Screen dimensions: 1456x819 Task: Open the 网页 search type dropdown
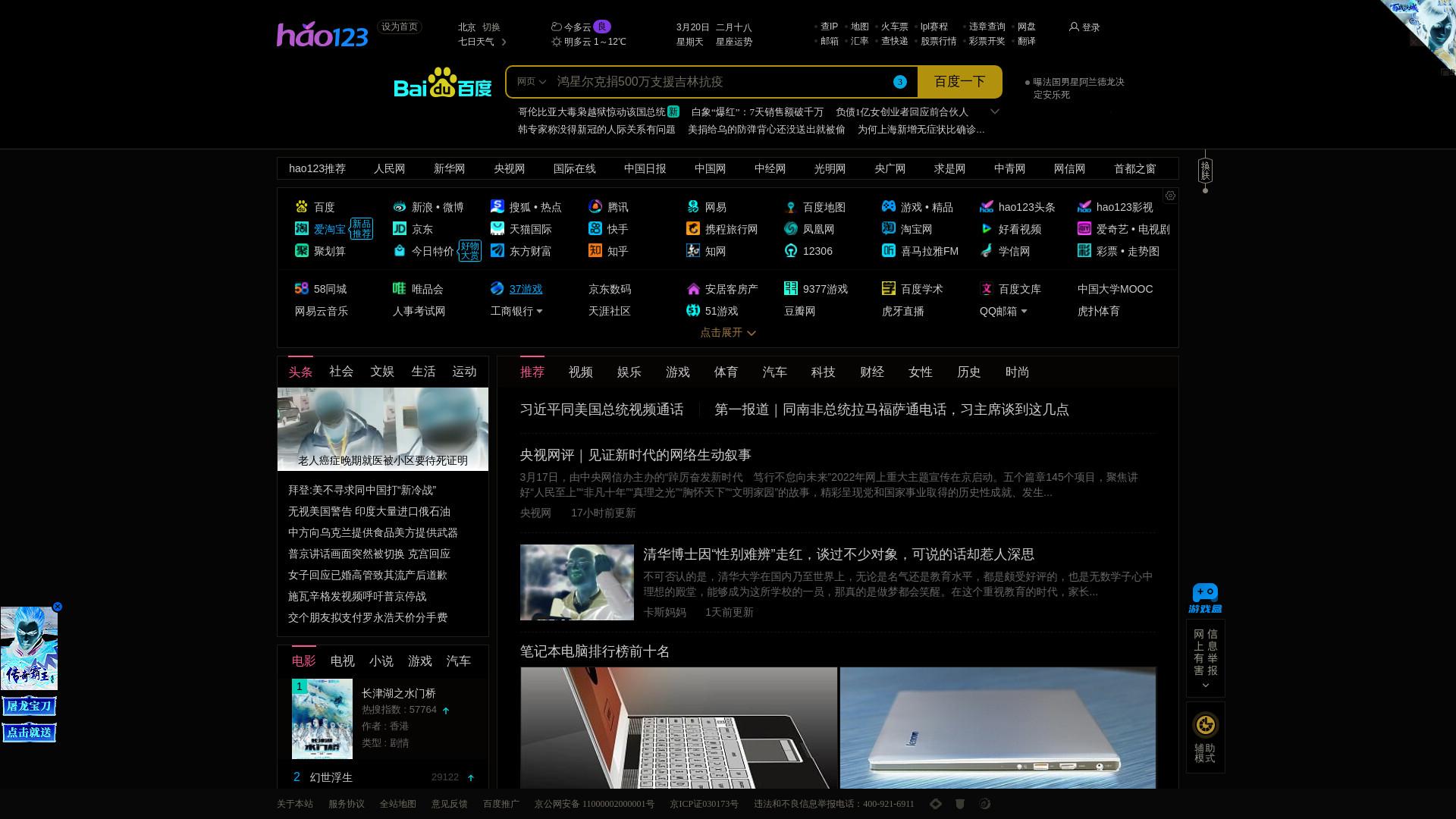tap(531, 82)
